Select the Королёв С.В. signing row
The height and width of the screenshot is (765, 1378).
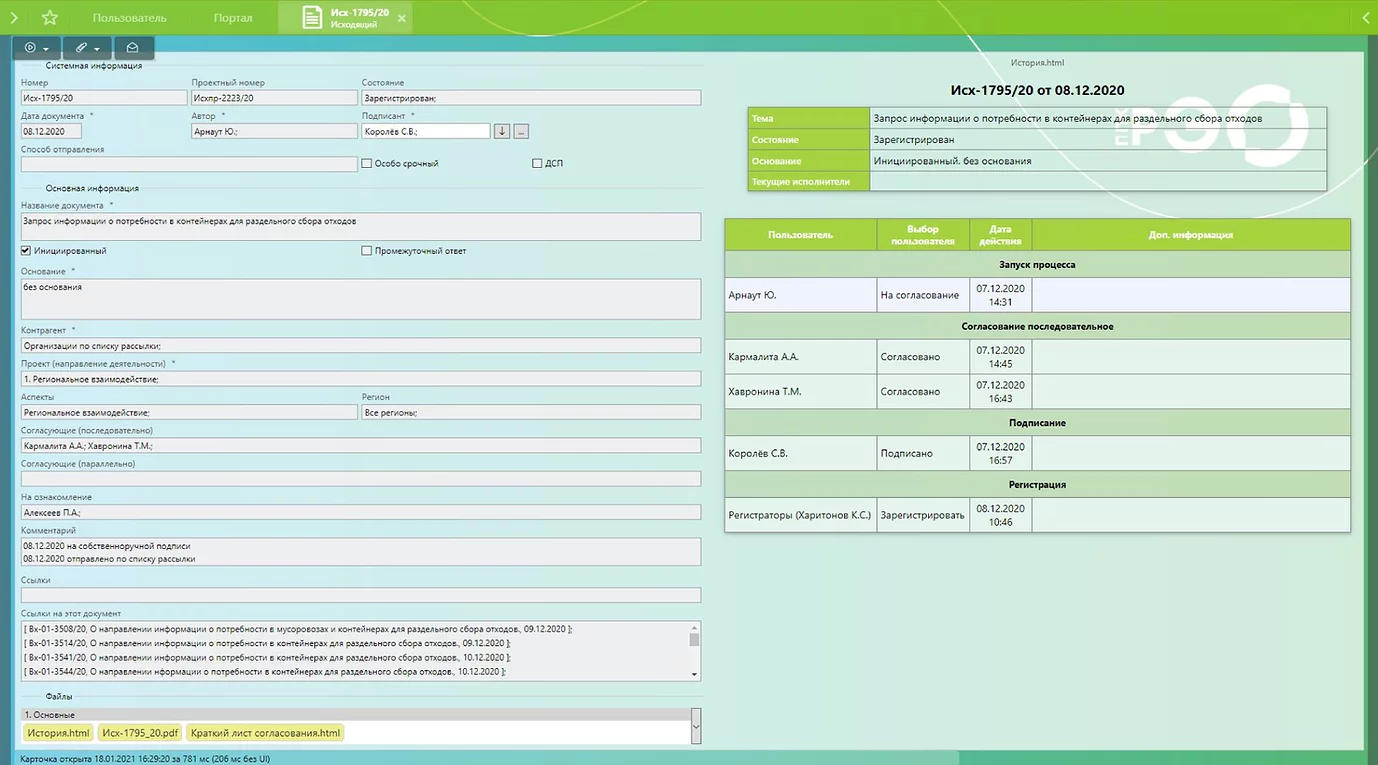(x=1037, y=453)
